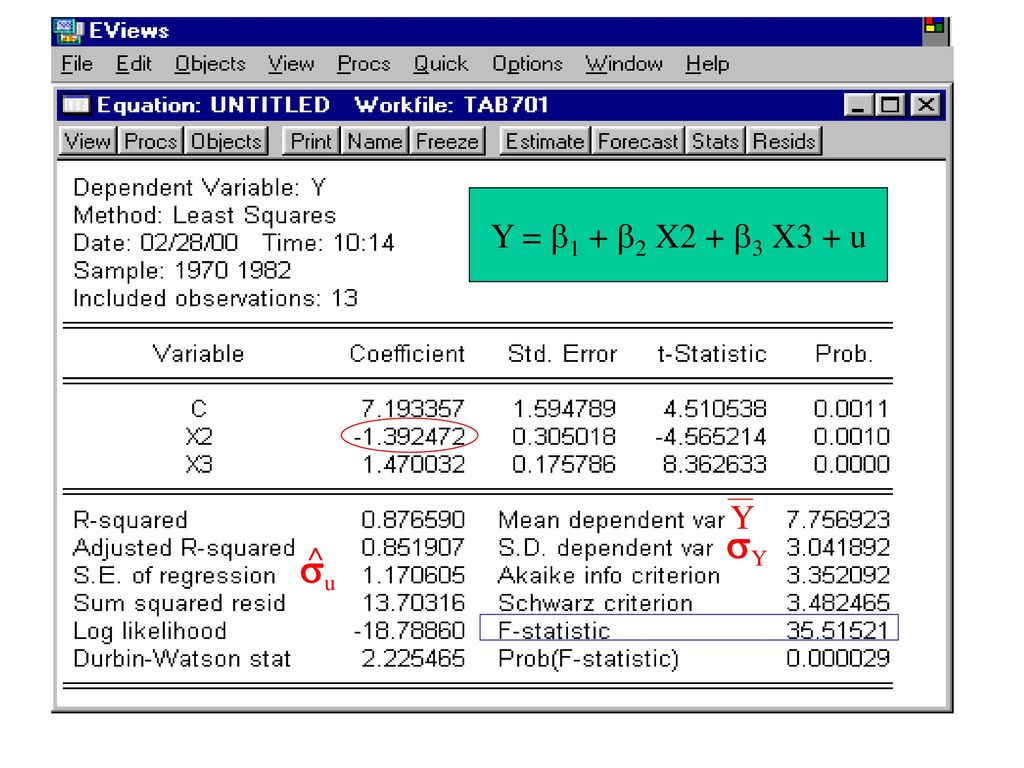1024x768 pixels.
Task: Click the Adjusted R-squared value 0.851907
Action: coord(413,547)
